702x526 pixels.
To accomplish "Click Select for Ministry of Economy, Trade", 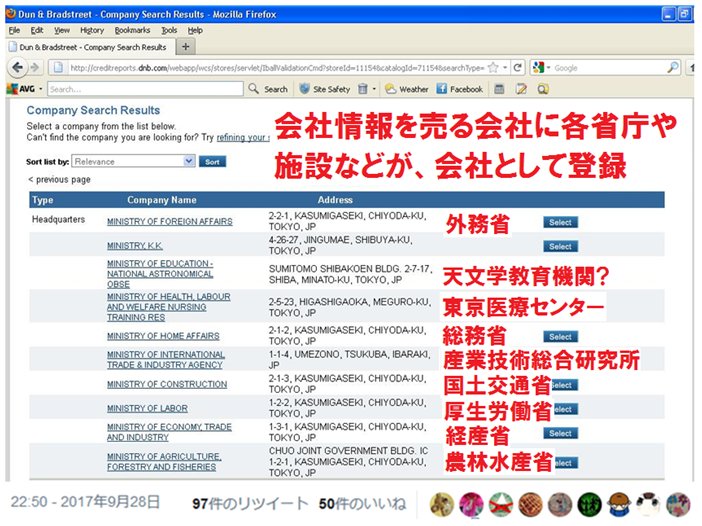I will 561,433.
